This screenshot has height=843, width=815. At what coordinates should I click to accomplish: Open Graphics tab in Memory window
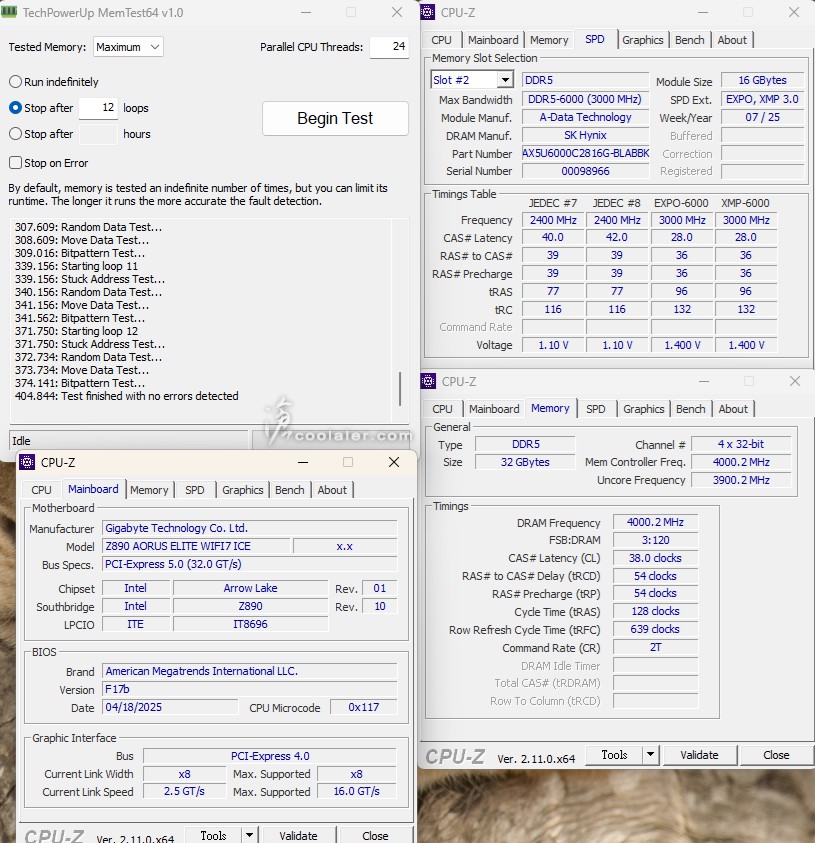[644, 409]
